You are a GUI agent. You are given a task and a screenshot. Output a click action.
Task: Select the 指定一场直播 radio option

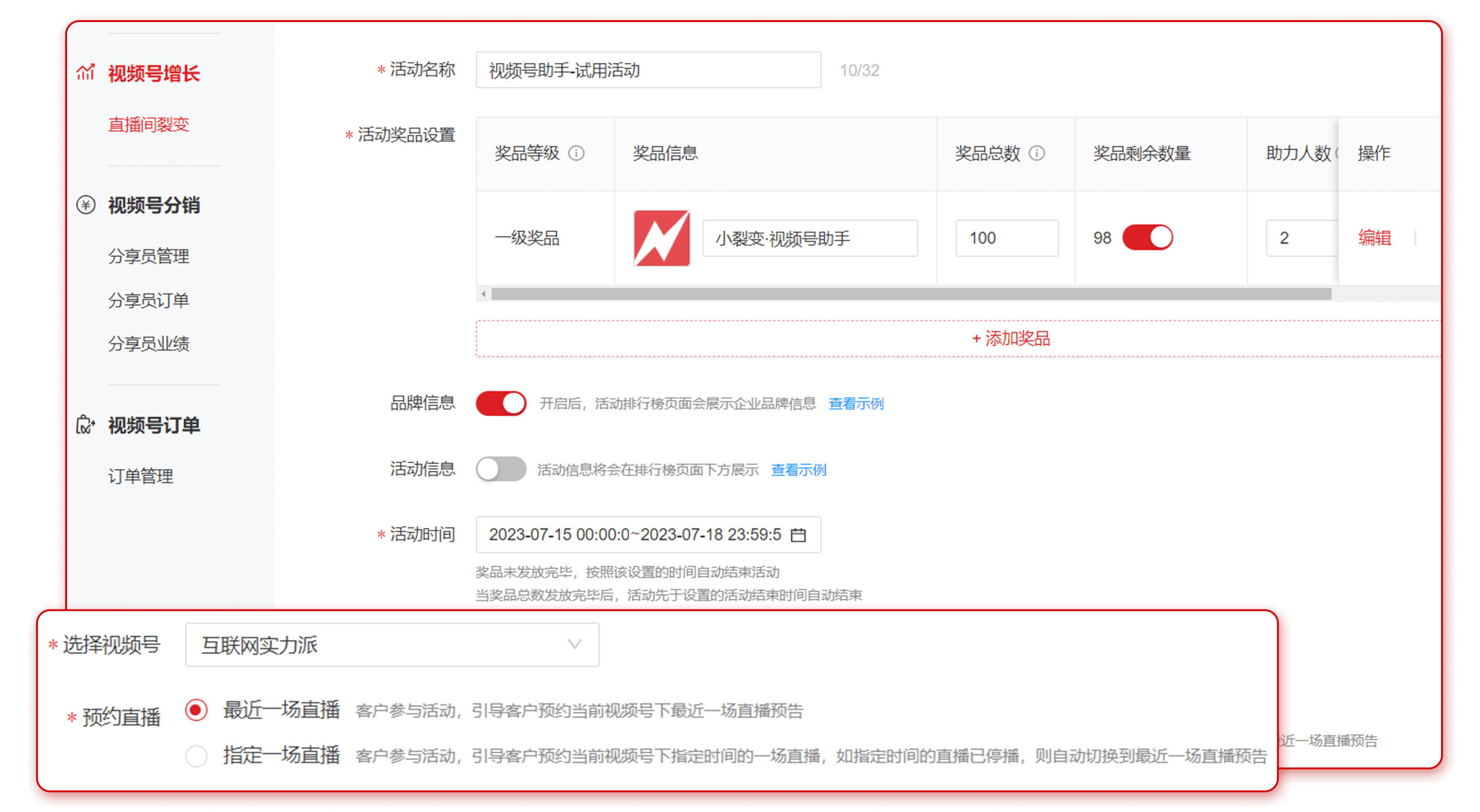pos(196,756)
